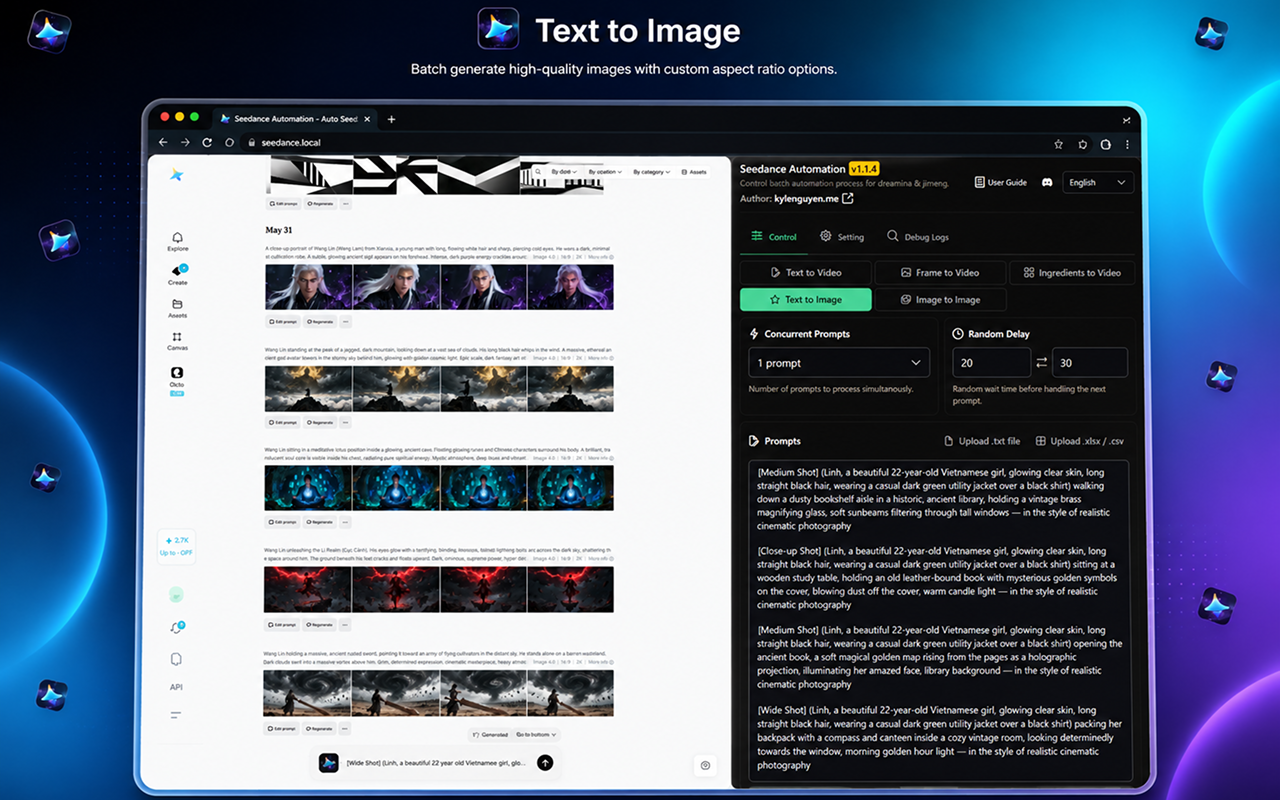The width and height of the screenshot is (1280, 800).
Task: Open Explore in the left sidebar
Action: 177,241
